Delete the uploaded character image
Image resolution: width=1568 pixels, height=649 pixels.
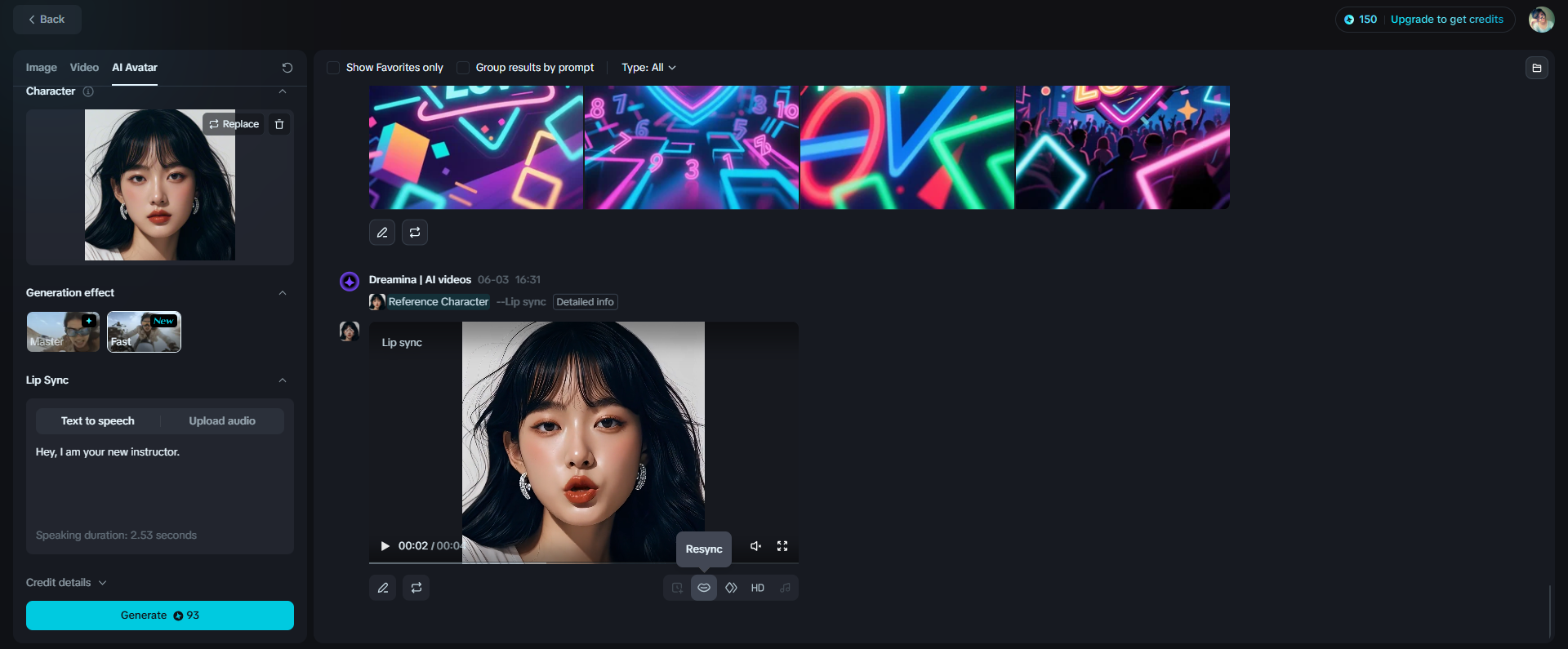(279, 124)
